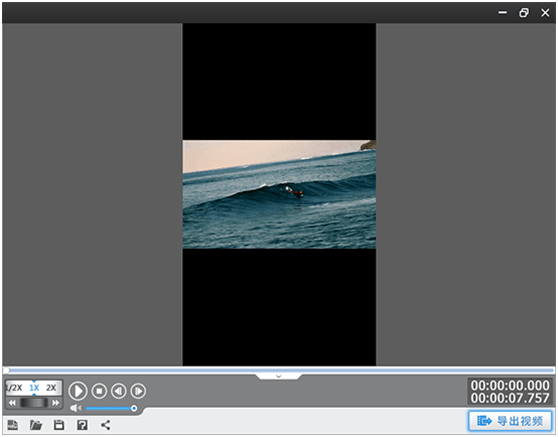This screenshot has height=437, width=558.
Task: Collapse the control panel with chevron
Action: [279, 377]
